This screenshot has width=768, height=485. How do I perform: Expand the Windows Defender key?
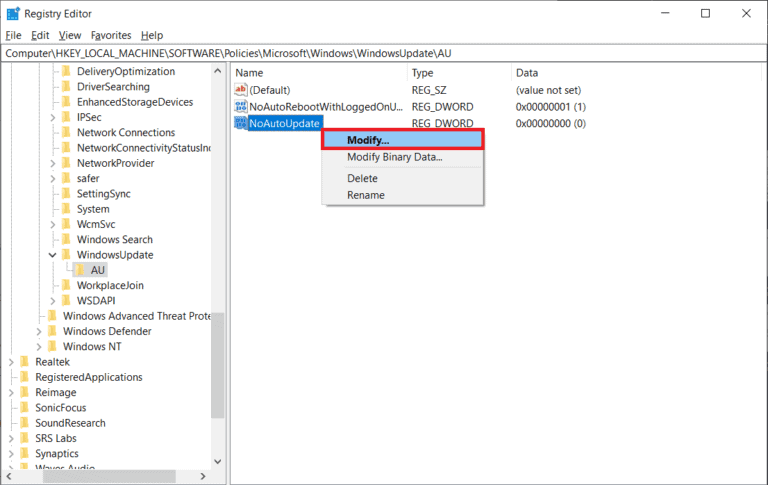coord(39,332)
